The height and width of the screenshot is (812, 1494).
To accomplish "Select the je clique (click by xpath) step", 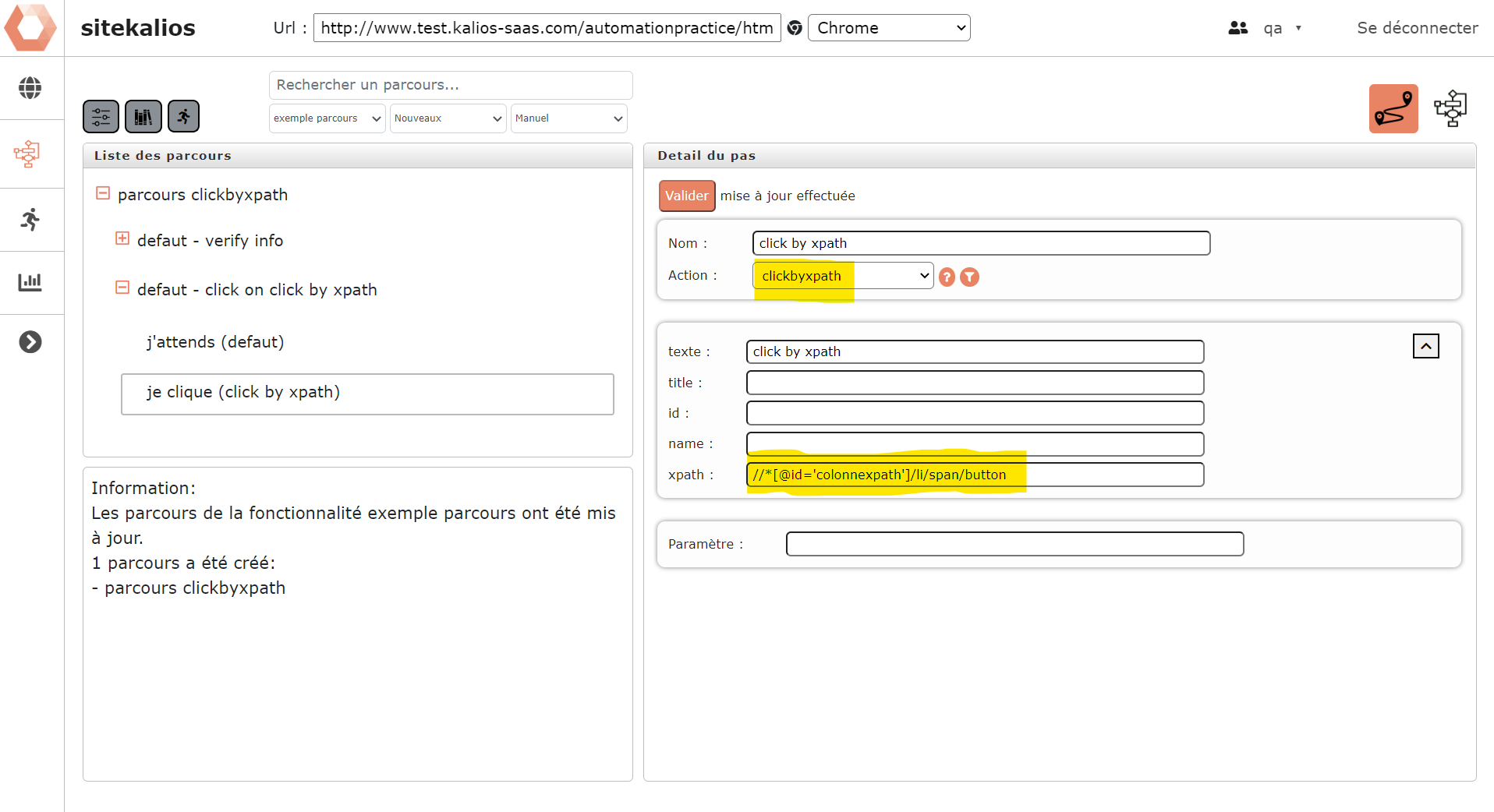I will coord(367,394).
